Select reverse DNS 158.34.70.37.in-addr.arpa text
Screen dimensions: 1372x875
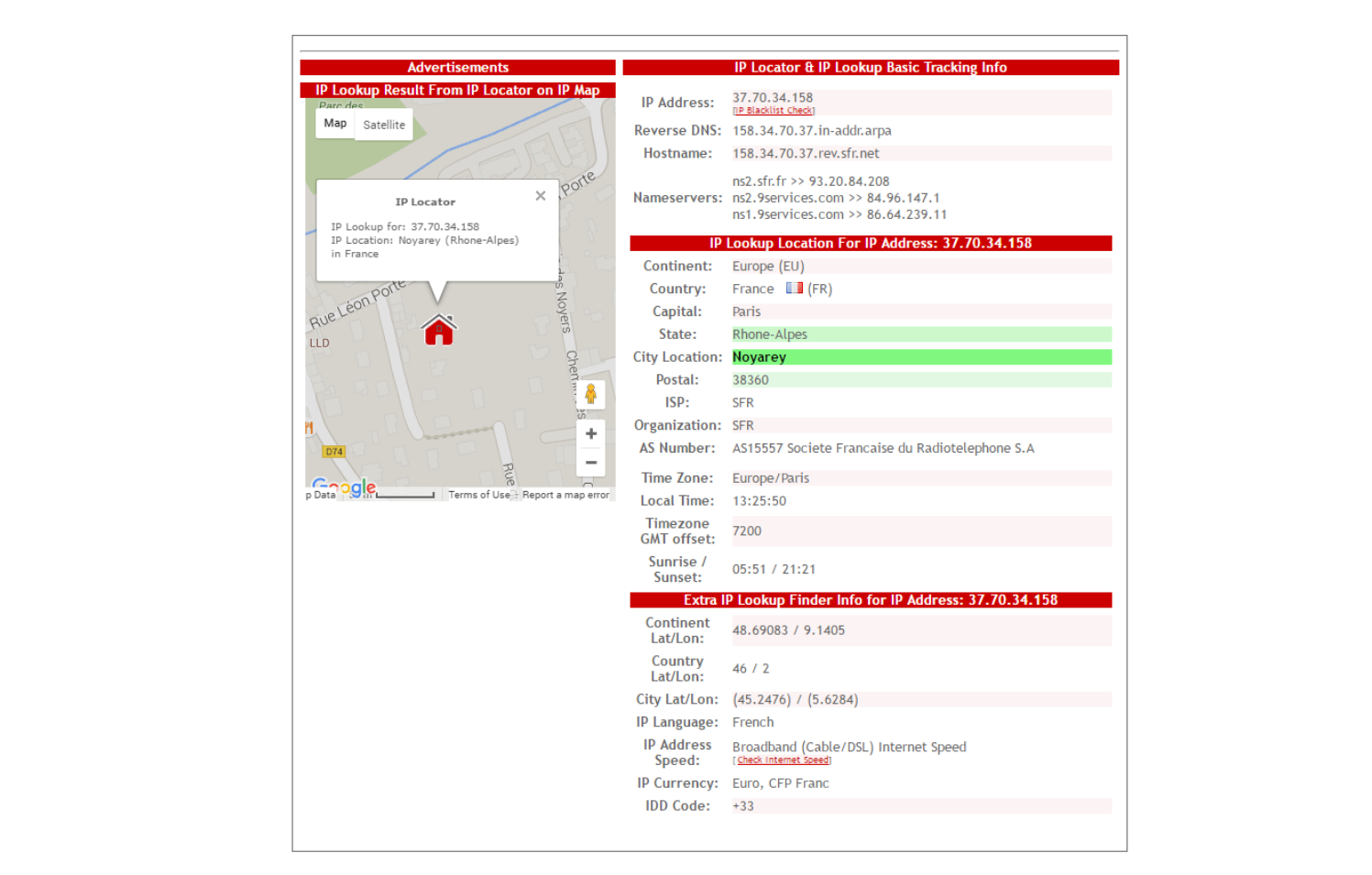coord(812,130)
